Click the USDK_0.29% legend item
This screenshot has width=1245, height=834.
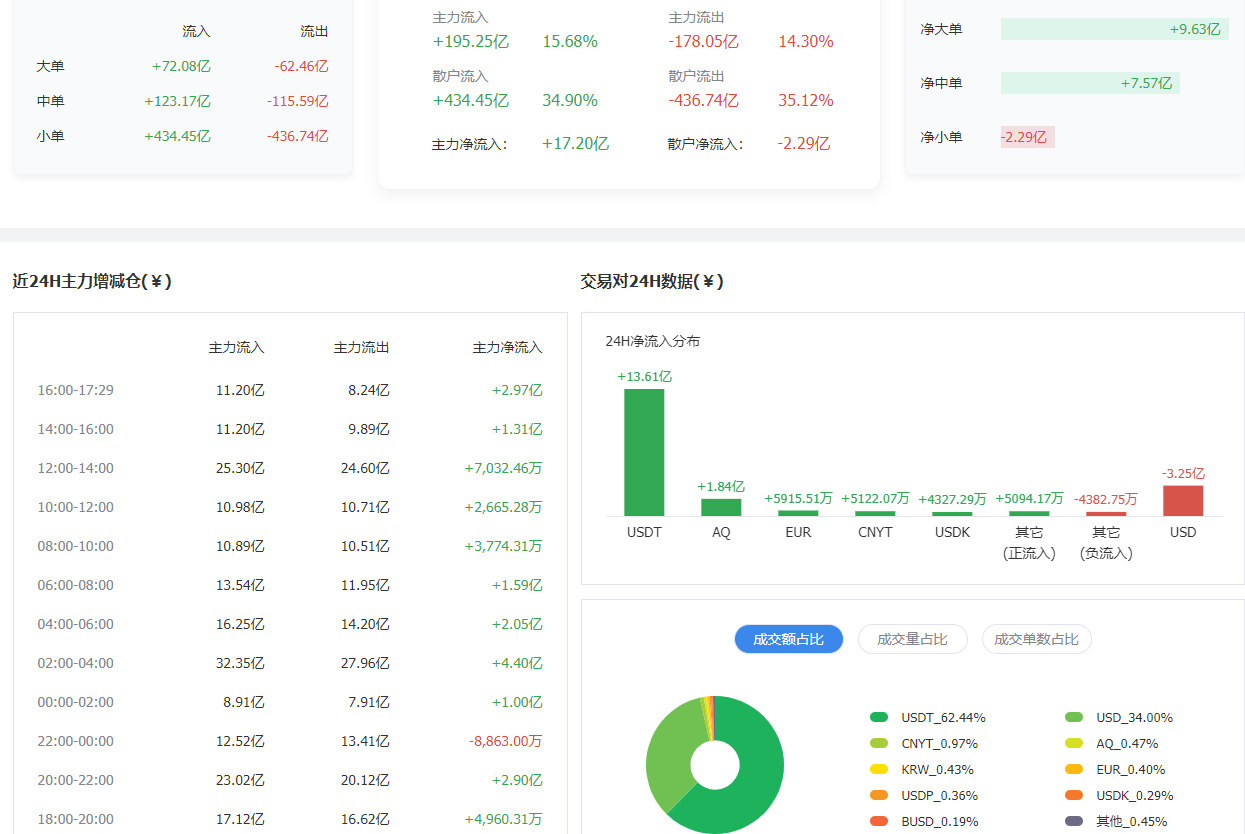[x=1120, y=795]
